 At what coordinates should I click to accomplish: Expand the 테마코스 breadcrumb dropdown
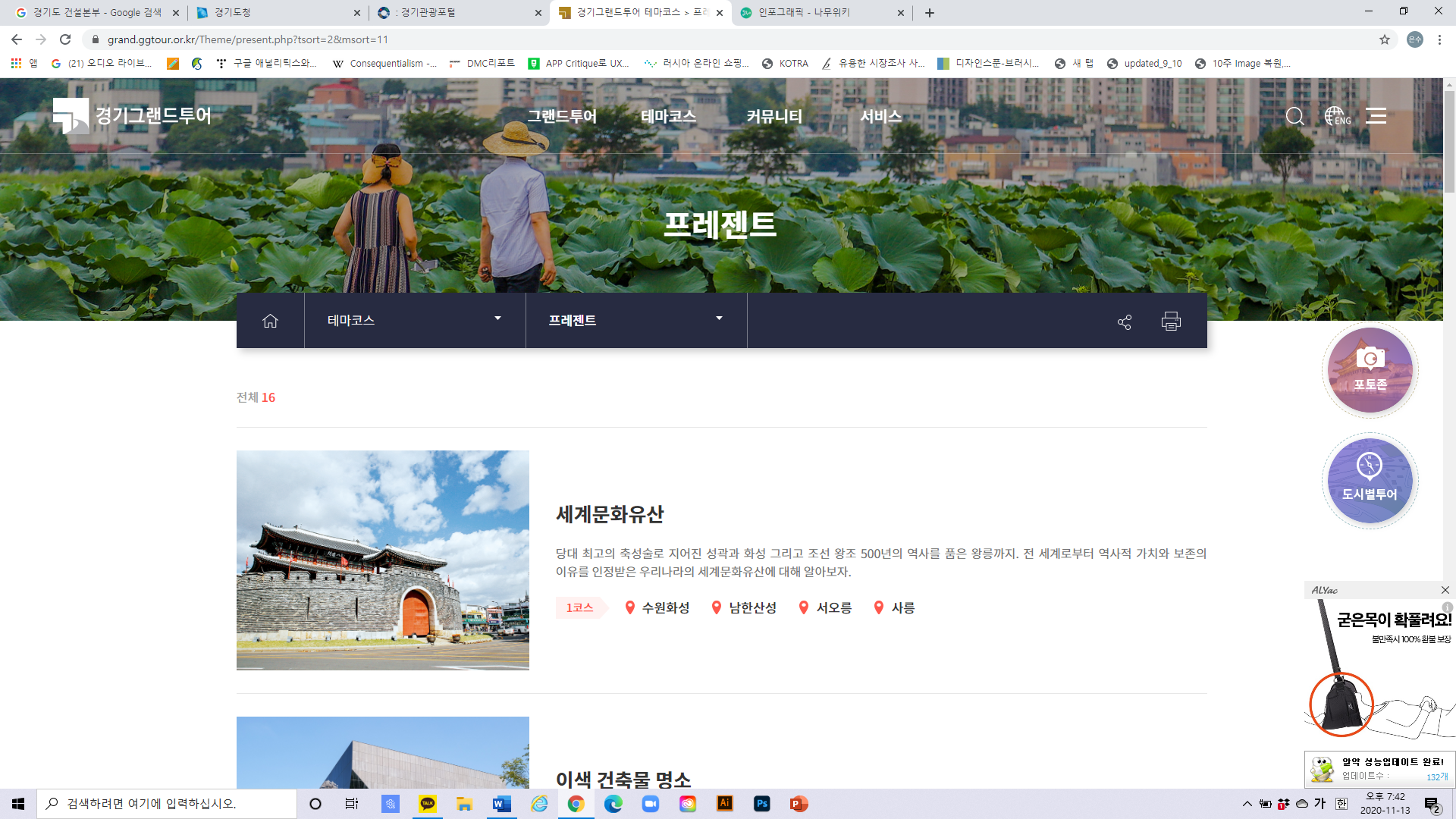pyautogui.click(x=414, y=320)
